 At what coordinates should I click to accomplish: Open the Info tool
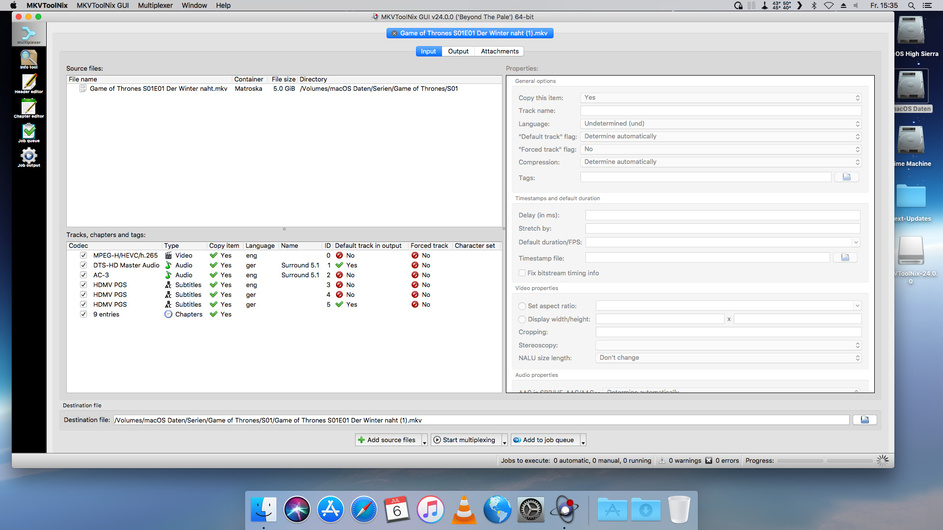28,60
